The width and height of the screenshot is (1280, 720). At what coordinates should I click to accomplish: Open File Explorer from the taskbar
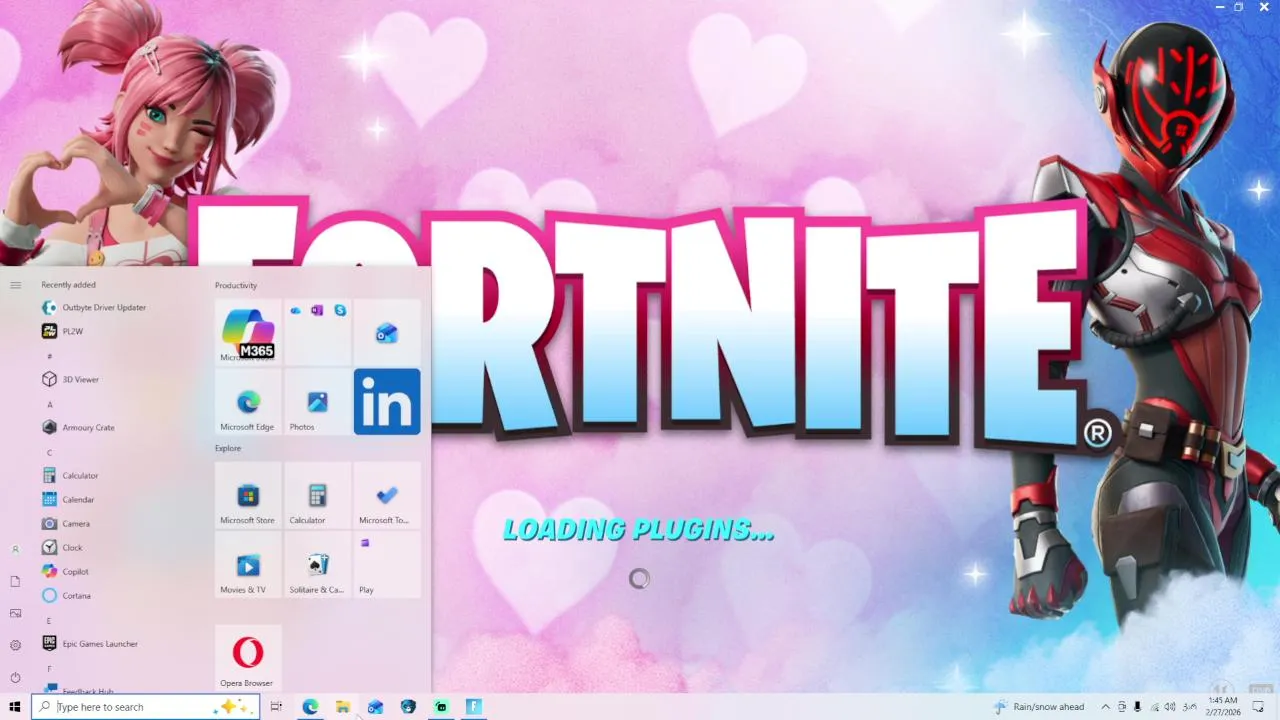342,707
